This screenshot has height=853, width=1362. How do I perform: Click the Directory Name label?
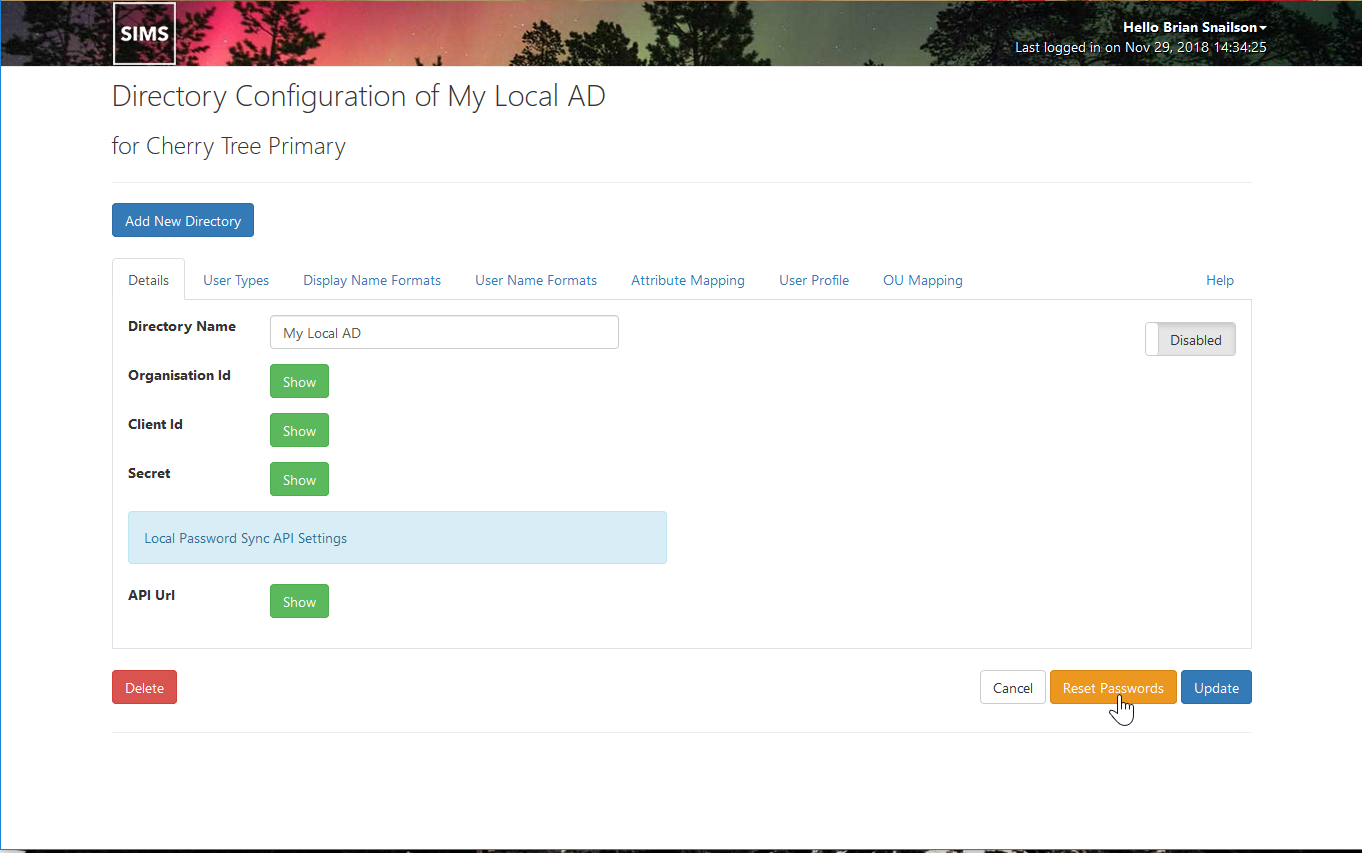click(182, 326)
